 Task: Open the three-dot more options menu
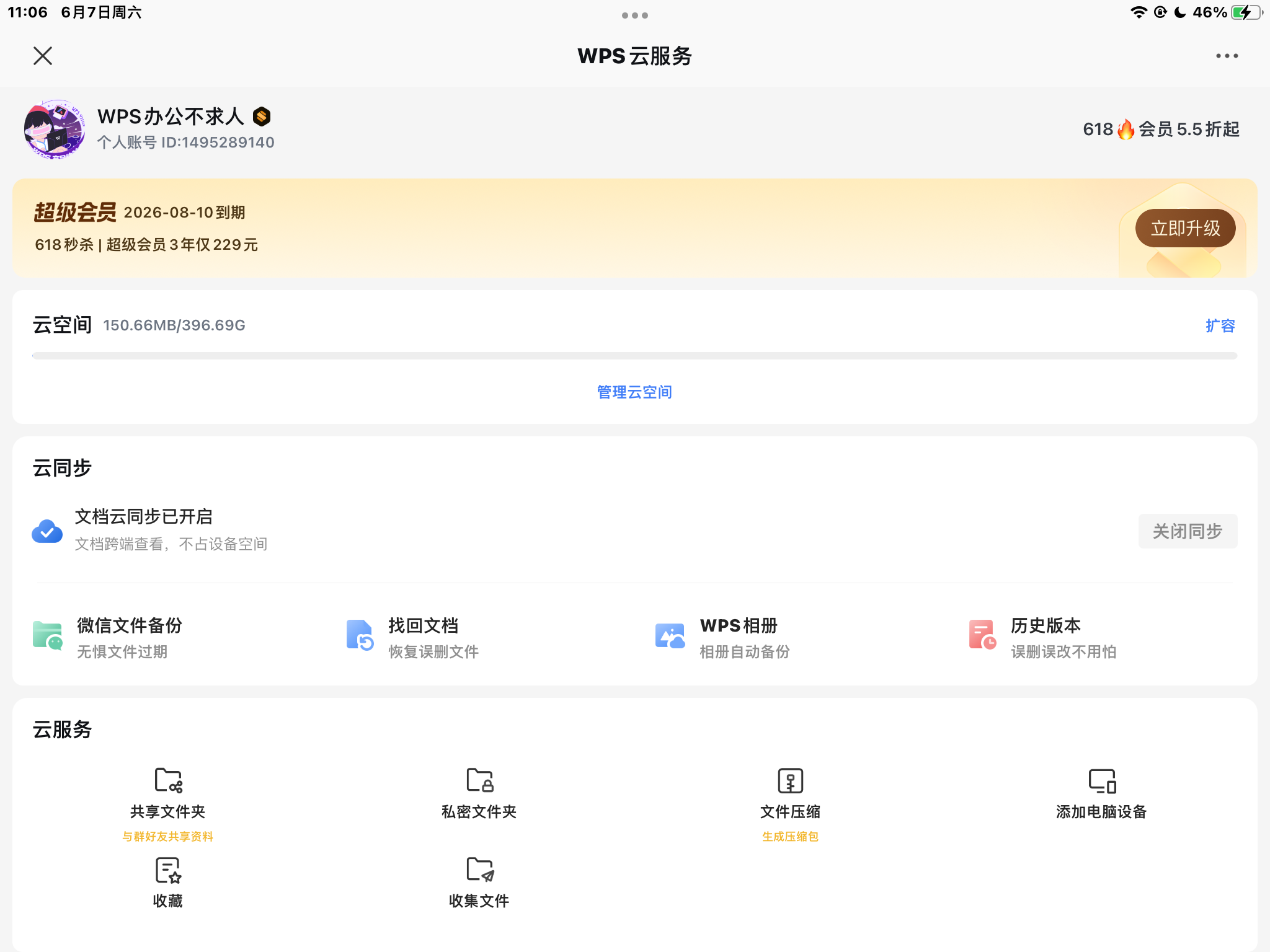pyautogui.click(x=1227, y=56)
